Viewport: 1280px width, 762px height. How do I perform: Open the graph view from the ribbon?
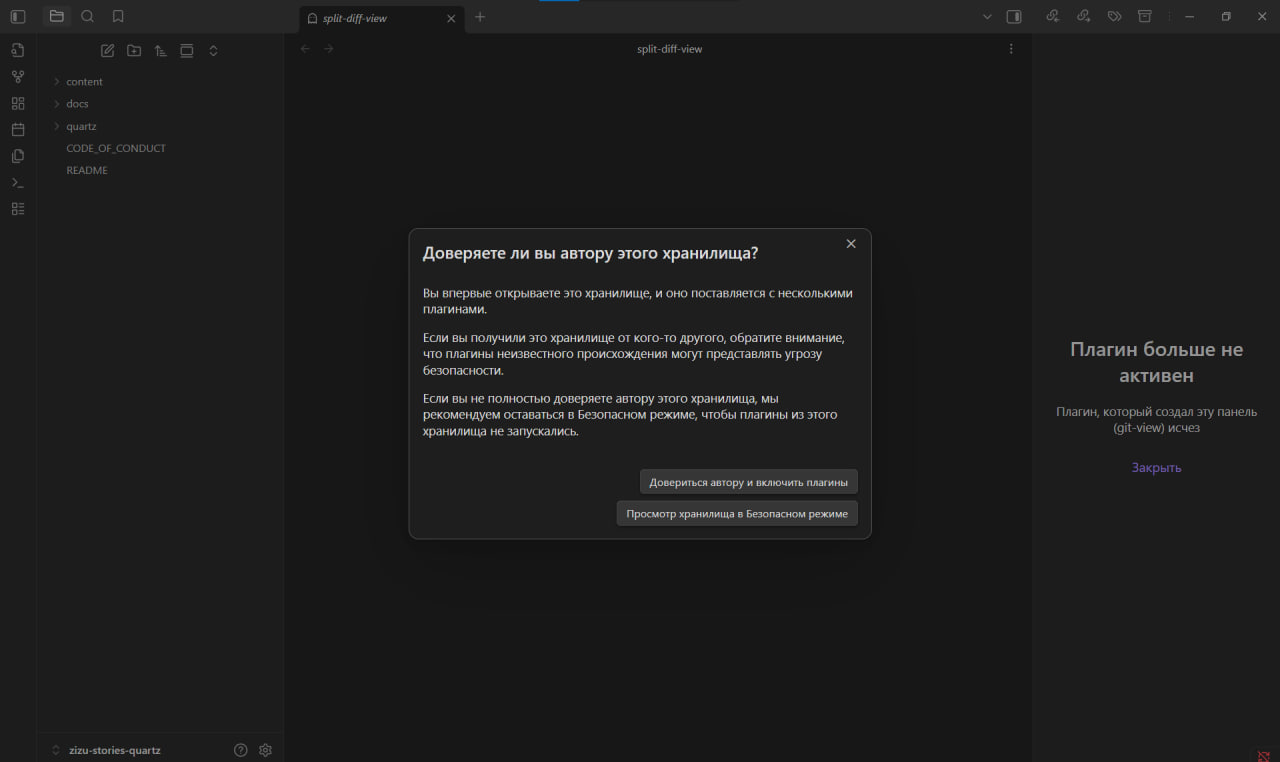(17, 76)
